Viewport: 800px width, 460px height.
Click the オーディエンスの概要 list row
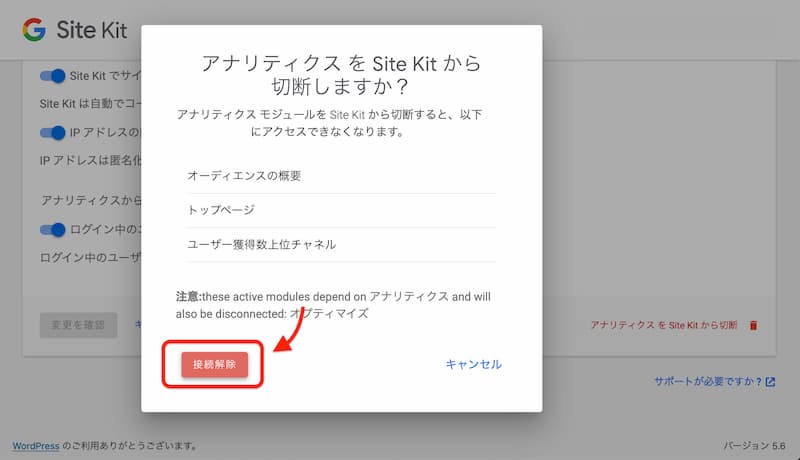(x=341, y=176)
